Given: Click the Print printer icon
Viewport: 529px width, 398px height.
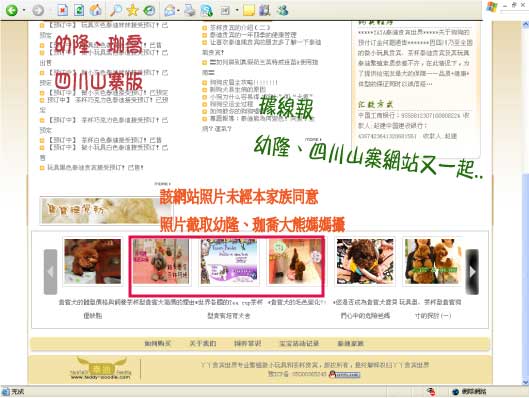Looking at the screenshot, I should [x=190, y=10].
